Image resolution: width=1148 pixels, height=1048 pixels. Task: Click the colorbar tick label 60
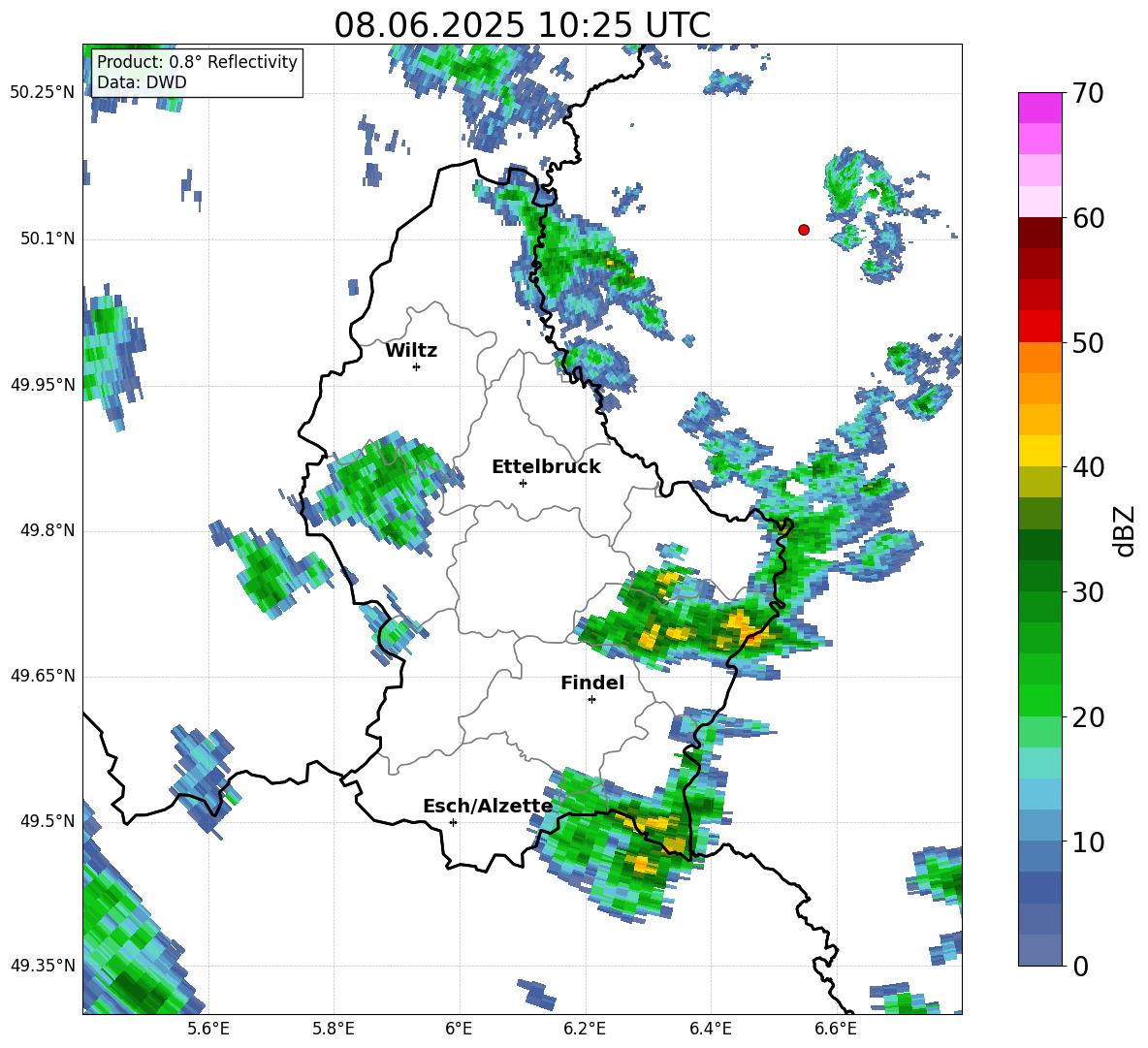click(1089, 218)
